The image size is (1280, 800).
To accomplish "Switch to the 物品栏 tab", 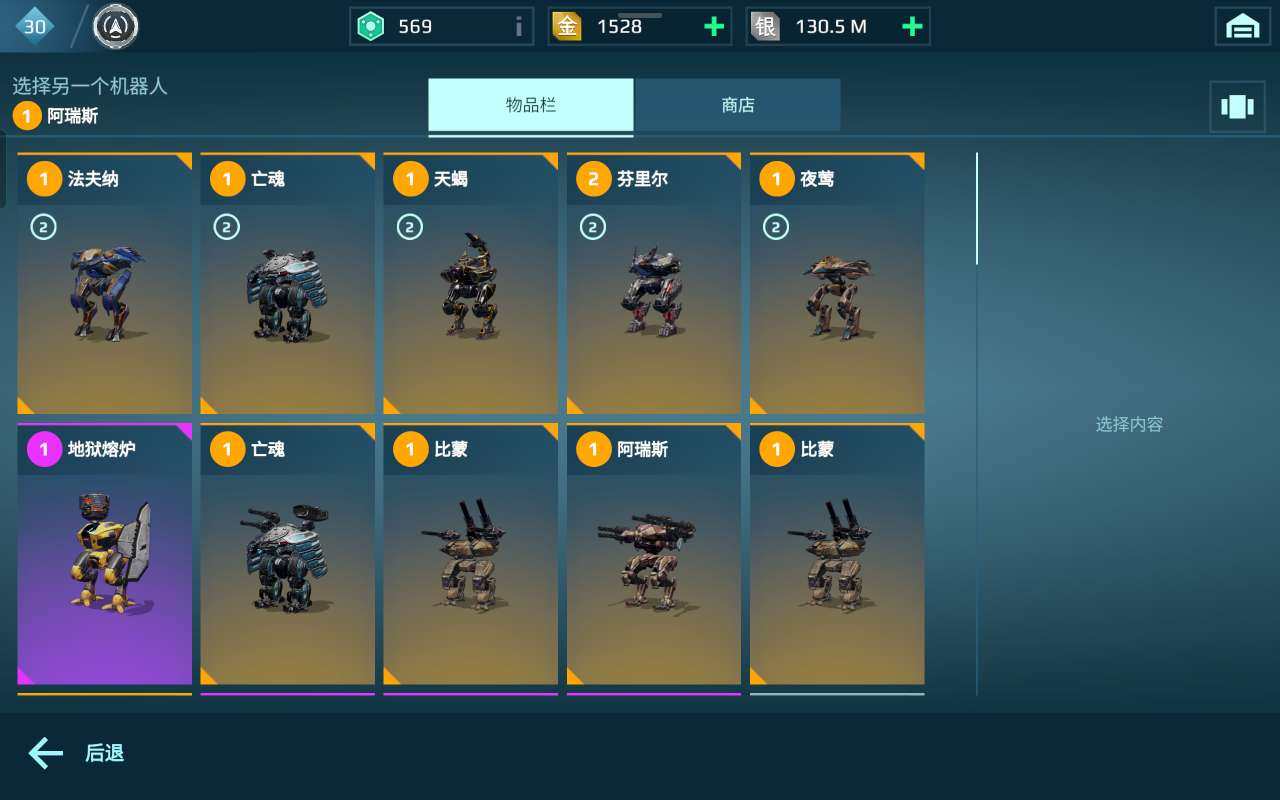I will tap(531, 105).
